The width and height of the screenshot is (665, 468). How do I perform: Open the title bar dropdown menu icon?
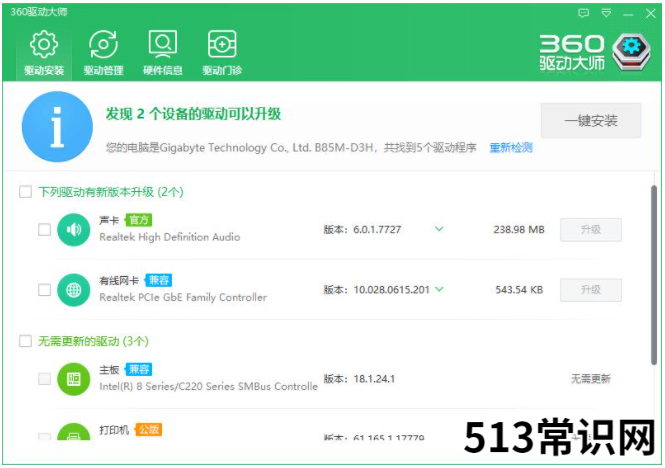pos(606,13)
